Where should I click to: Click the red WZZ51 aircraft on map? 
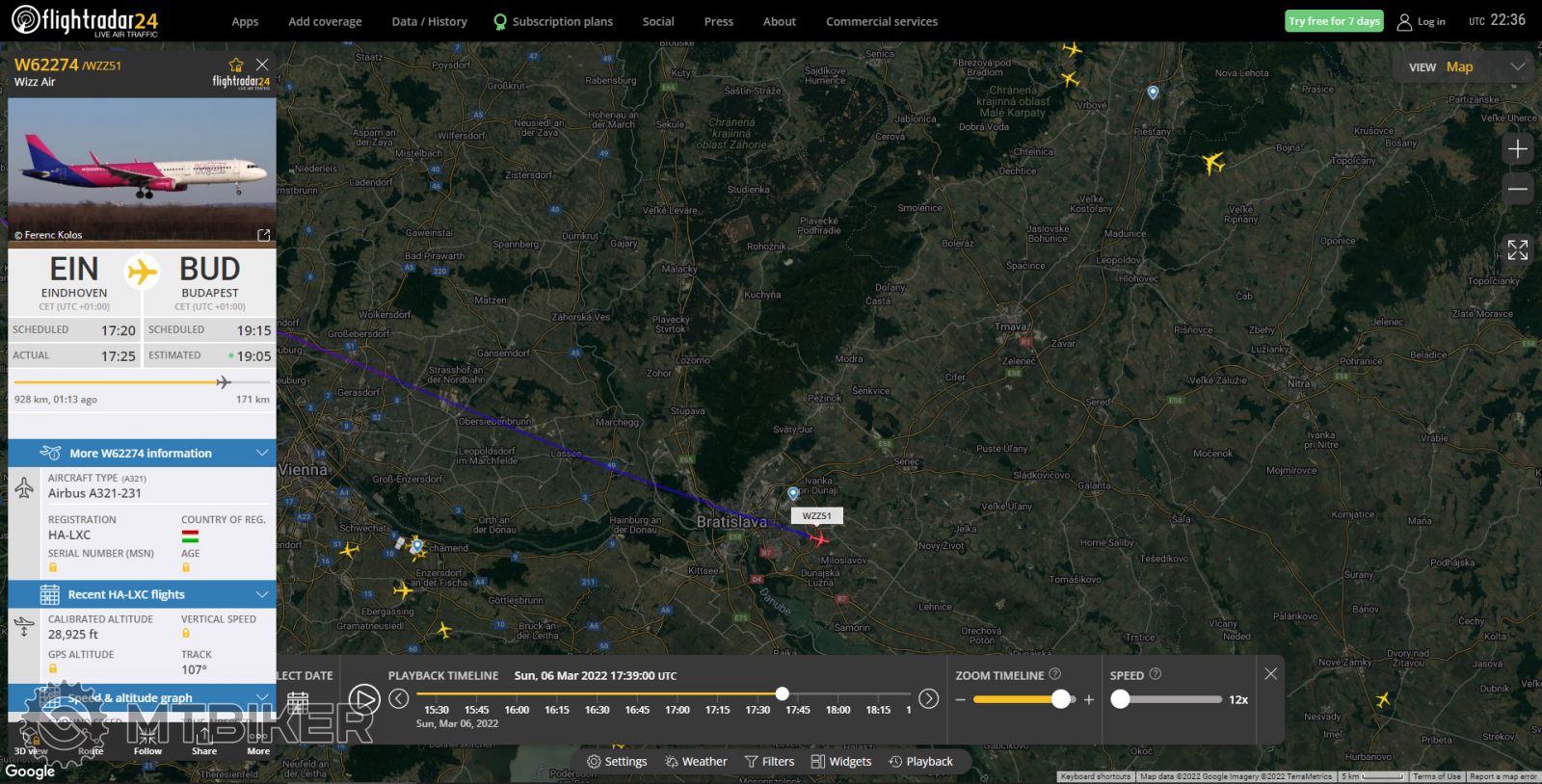(x=819, y=539)
